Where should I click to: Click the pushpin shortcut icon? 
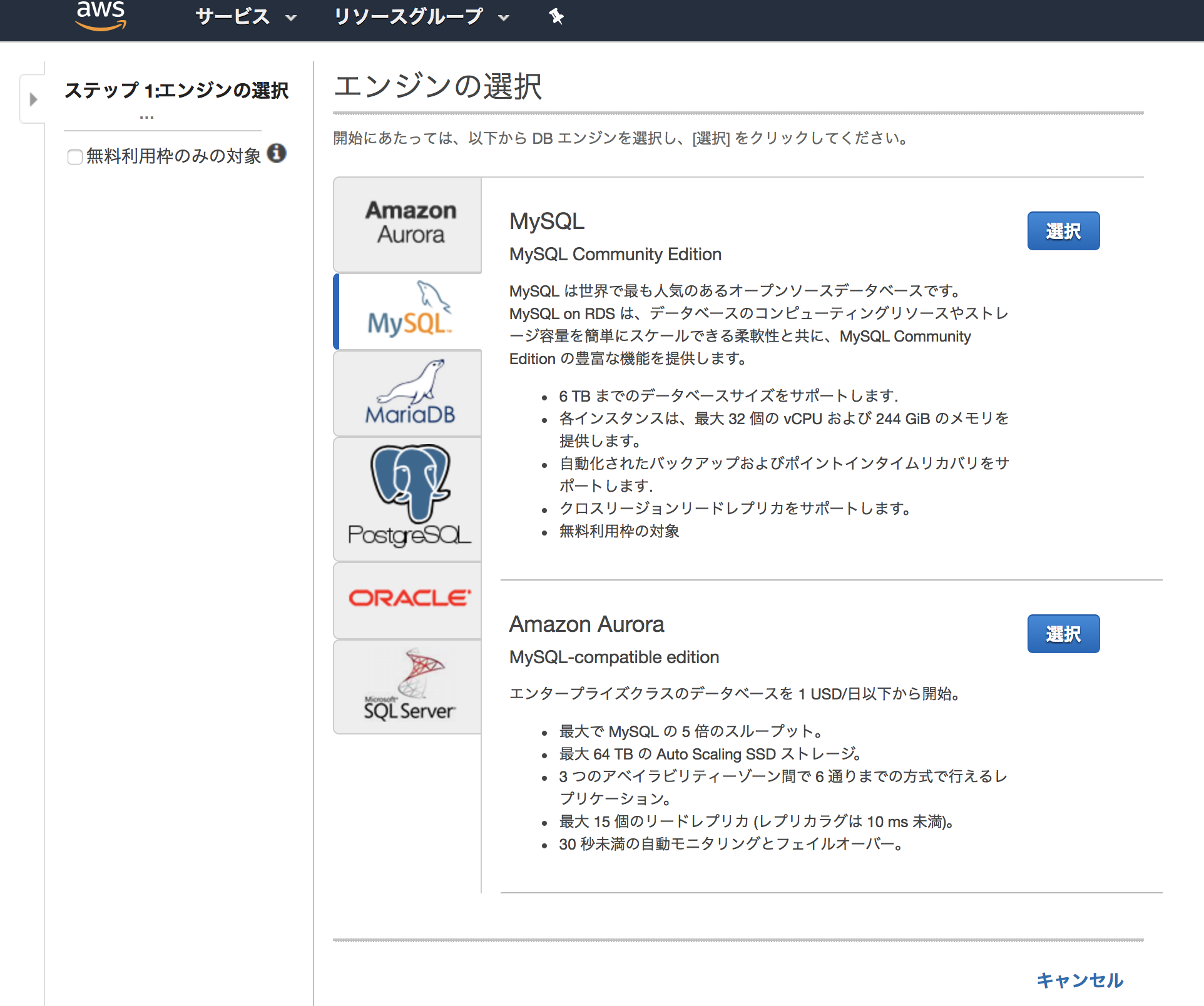[x=556, y=16]
